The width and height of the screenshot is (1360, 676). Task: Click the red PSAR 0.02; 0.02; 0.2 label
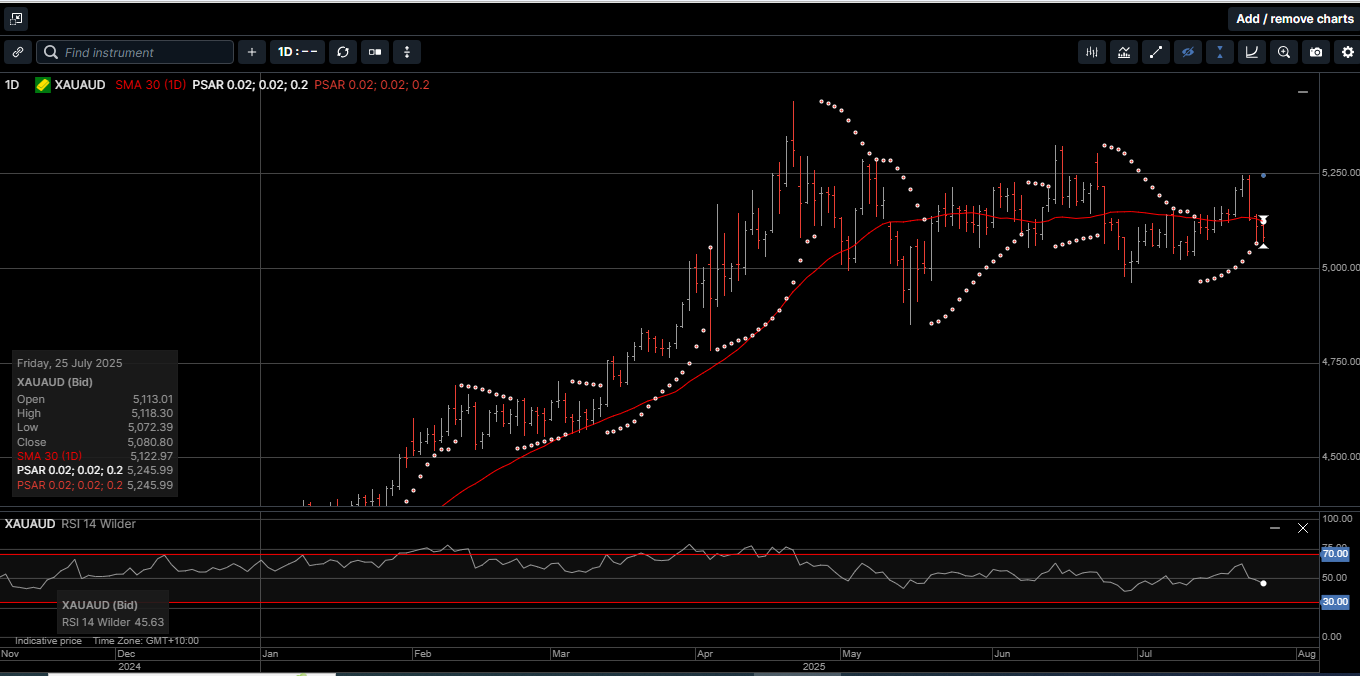point(372,85)
